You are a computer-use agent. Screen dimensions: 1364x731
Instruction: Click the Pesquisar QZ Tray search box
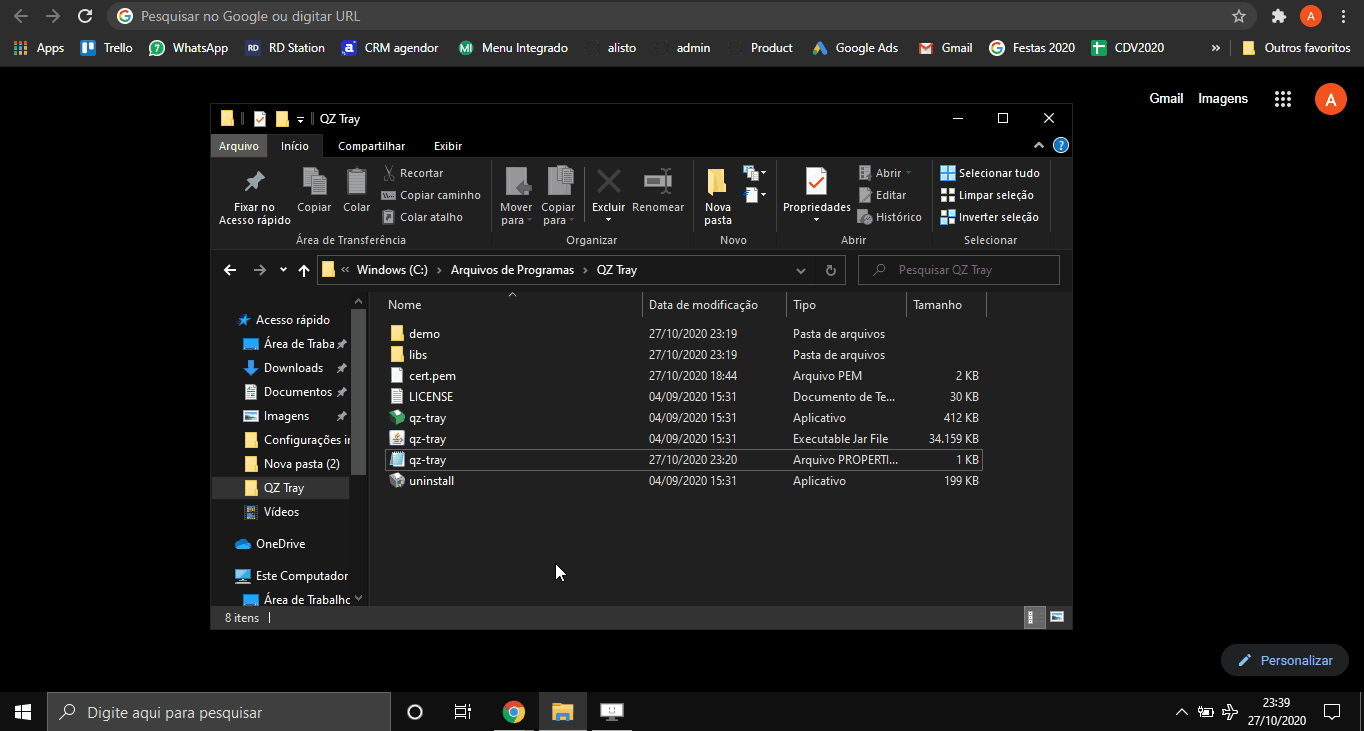click(x=958, y=269)
